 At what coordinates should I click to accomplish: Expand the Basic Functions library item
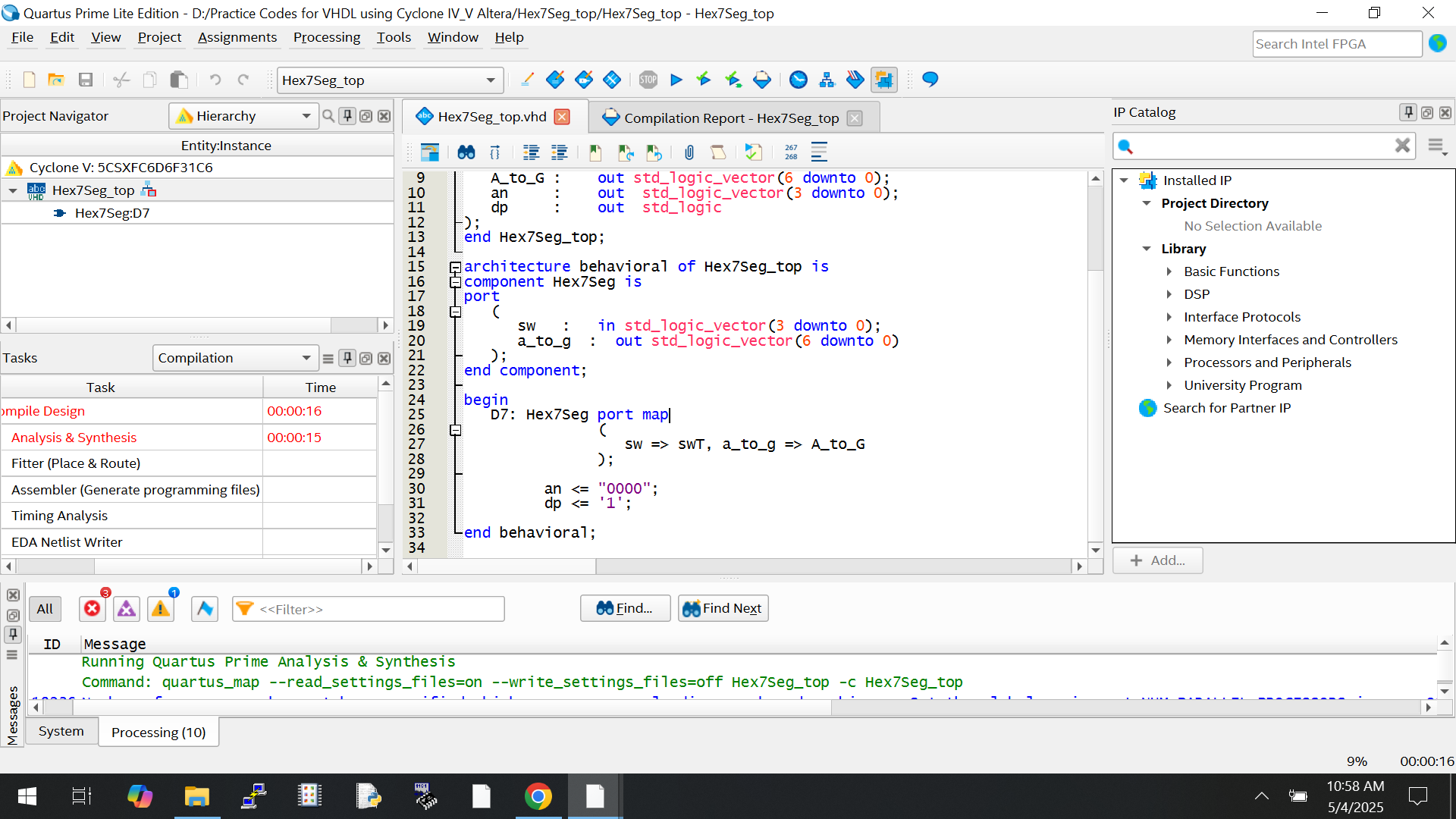point(1169,271)
